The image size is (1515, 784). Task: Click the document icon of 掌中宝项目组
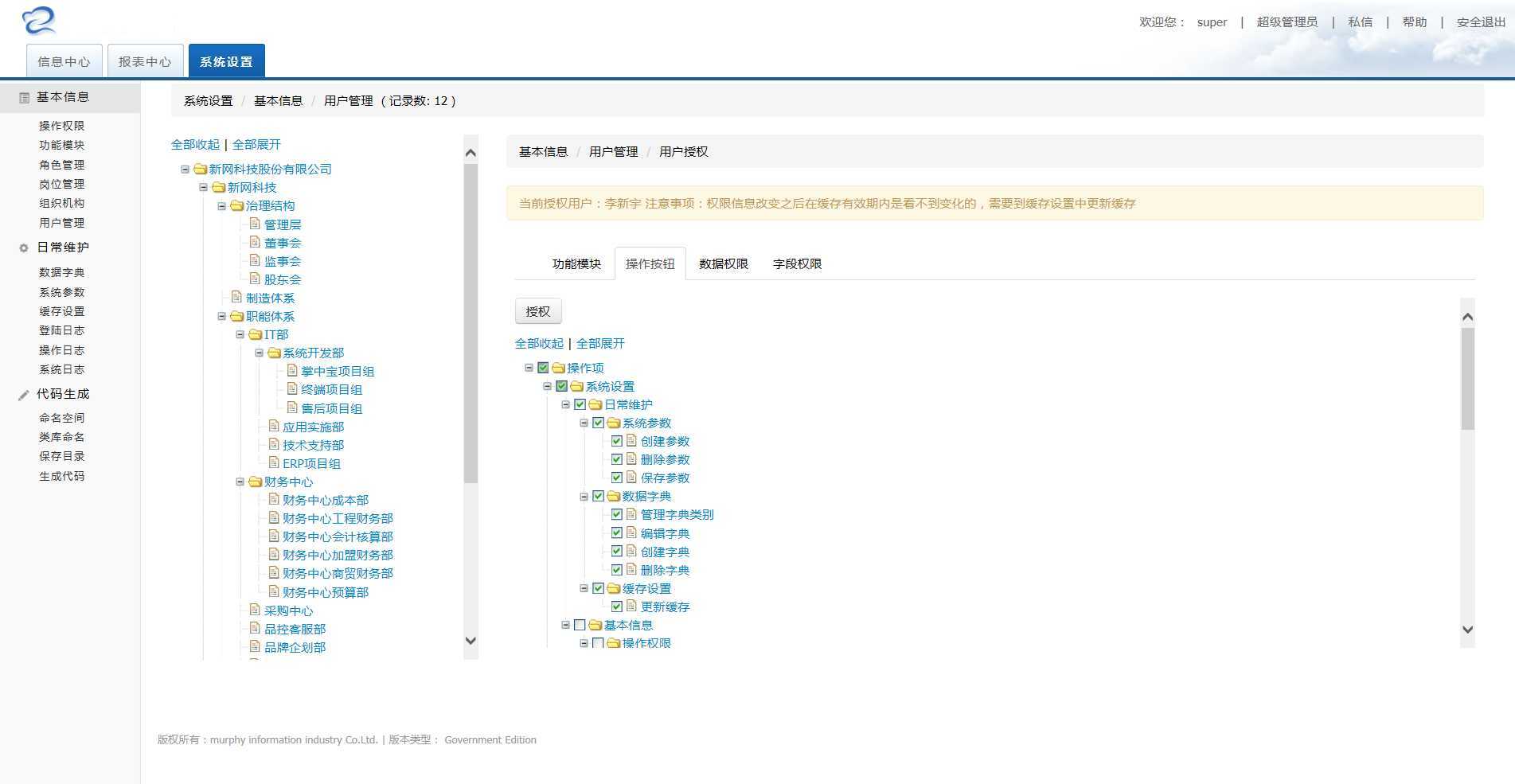pyautogui.click(x=292, y=370)
